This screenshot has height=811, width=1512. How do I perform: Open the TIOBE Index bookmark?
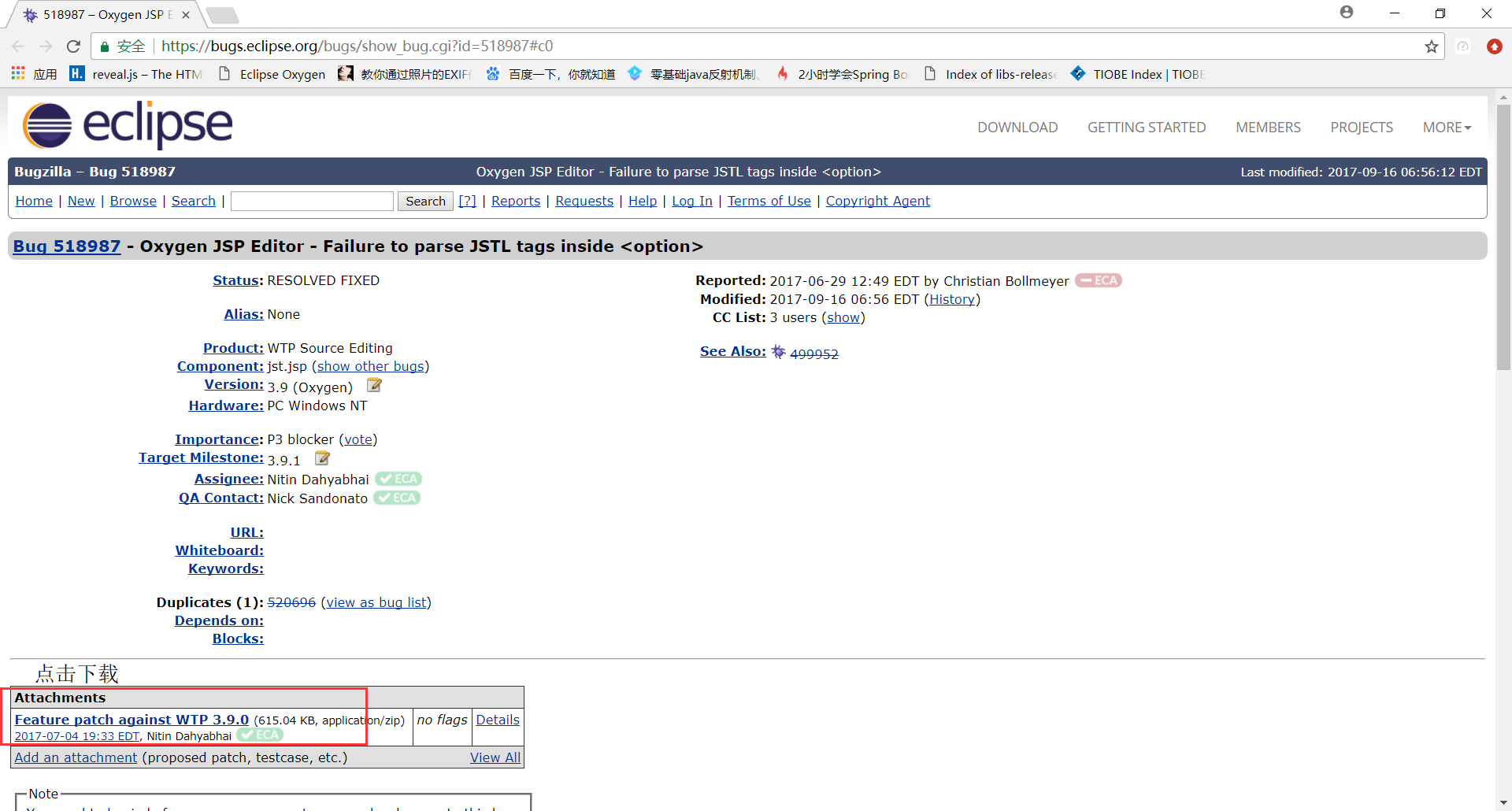point(1138,74)
